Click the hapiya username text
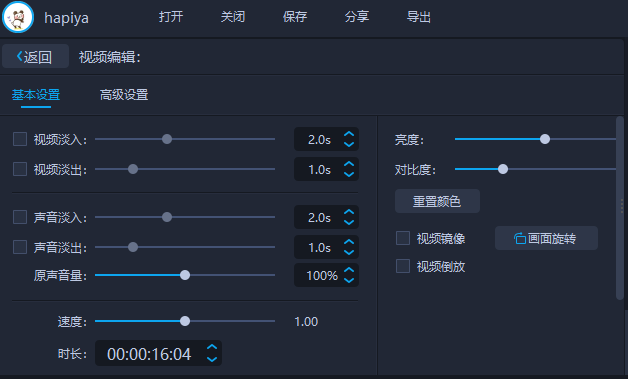This screenshot has width=628, height=379. pos(66,18)
